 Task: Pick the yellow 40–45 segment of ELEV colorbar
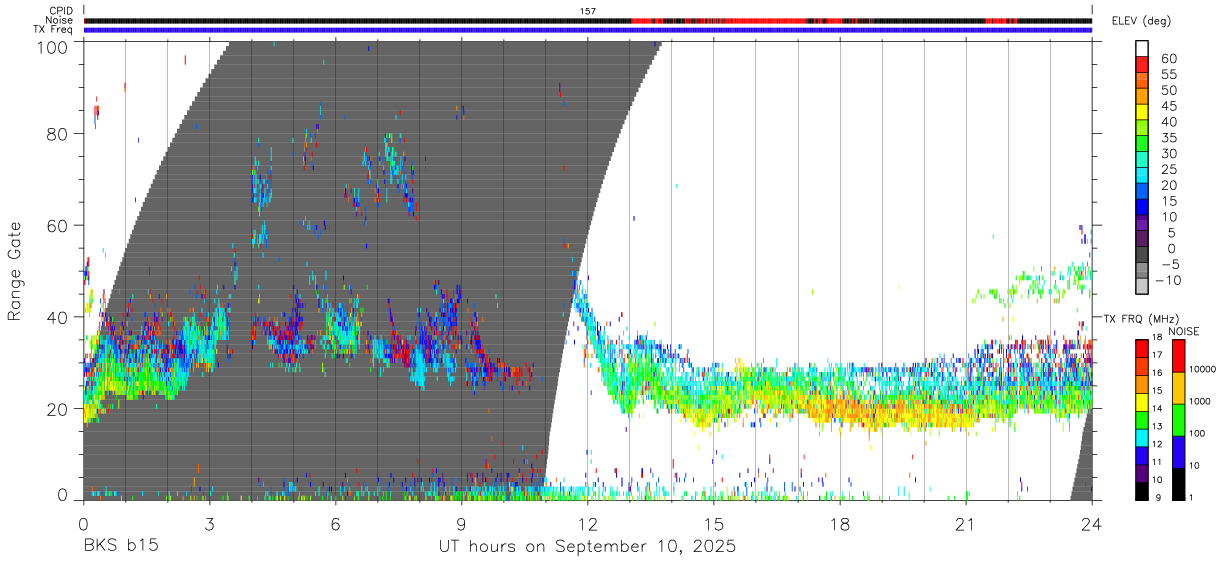[1143, 114]
